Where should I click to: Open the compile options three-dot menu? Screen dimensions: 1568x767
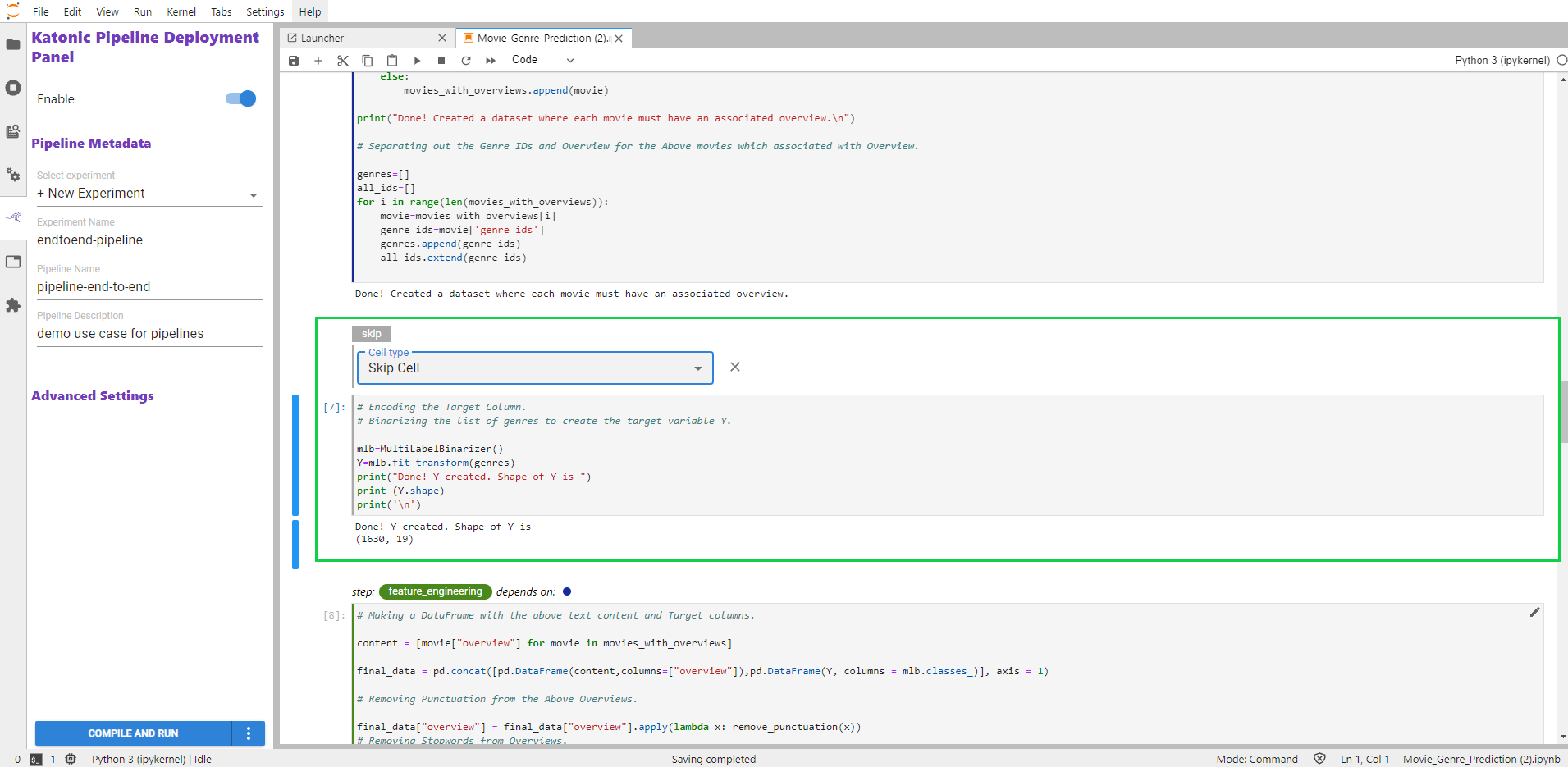[249, 733]
